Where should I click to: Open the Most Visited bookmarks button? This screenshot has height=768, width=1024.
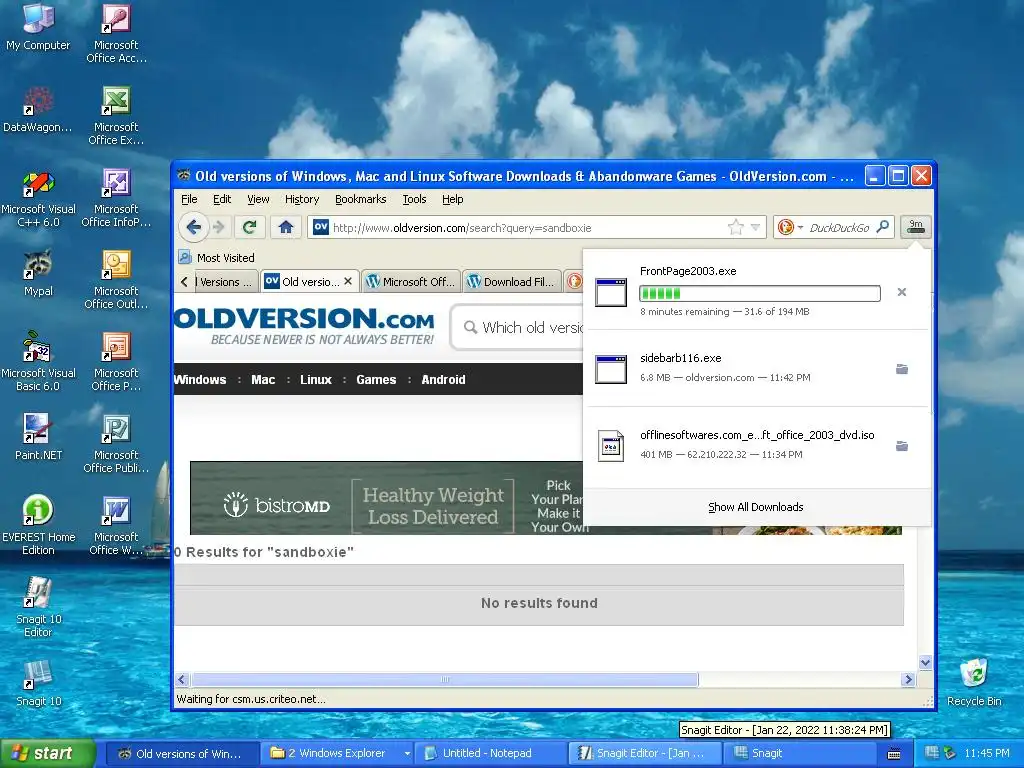(x=216, y=257)
